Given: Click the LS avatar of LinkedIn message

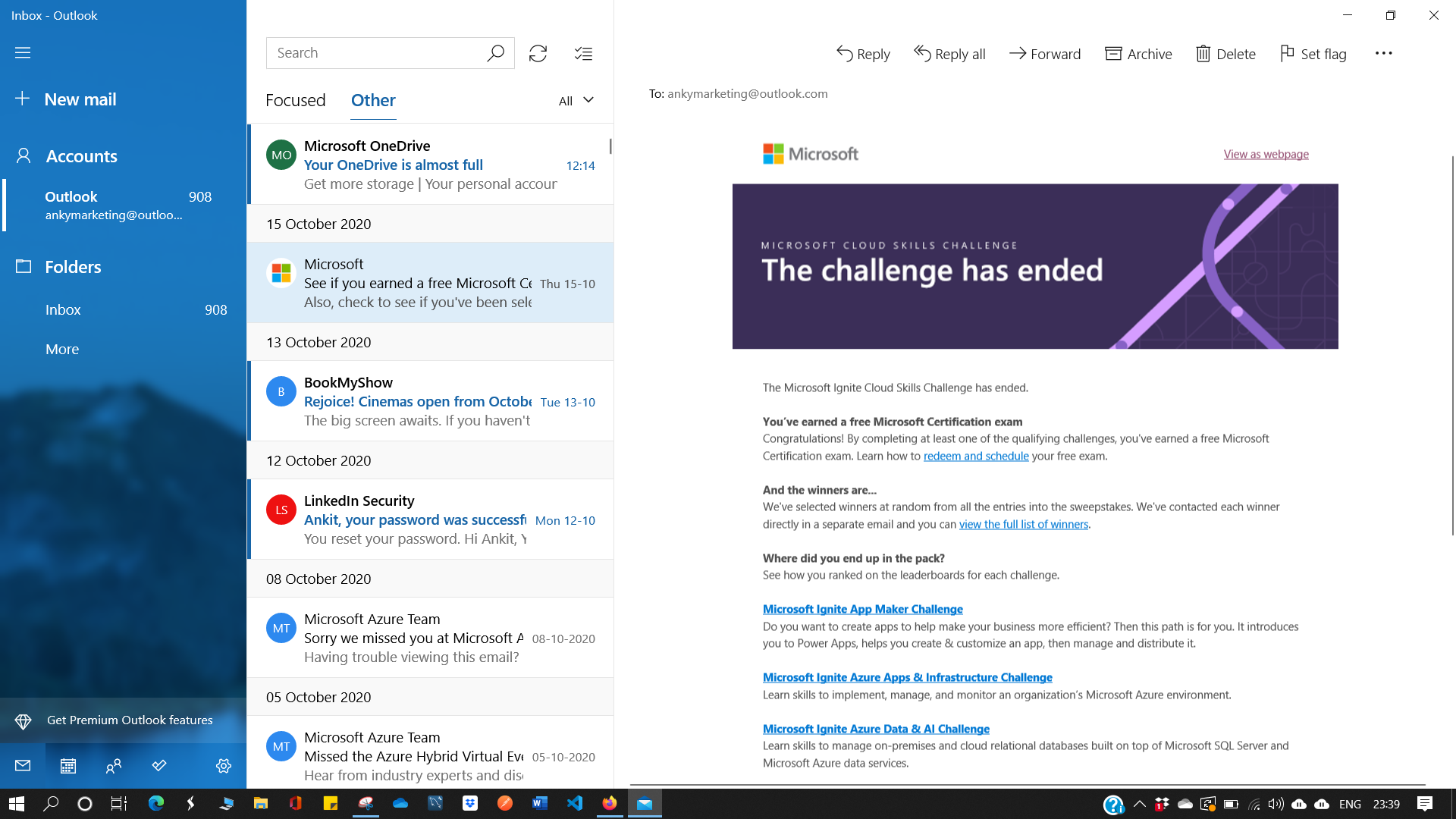Looking at the screenshot, I should (281, 510).
